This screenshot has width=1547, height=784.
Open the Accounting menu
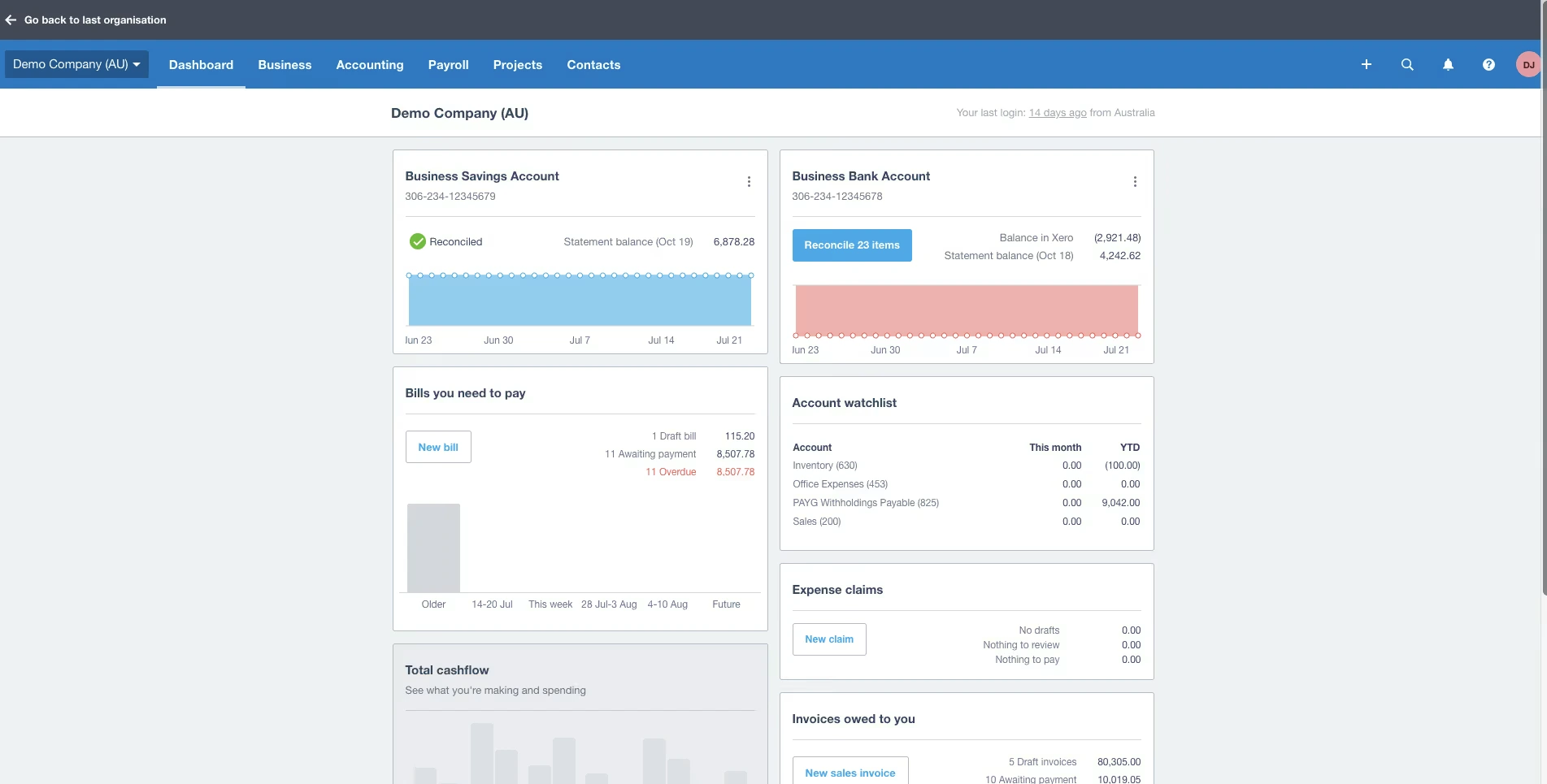tap(370, 64)
